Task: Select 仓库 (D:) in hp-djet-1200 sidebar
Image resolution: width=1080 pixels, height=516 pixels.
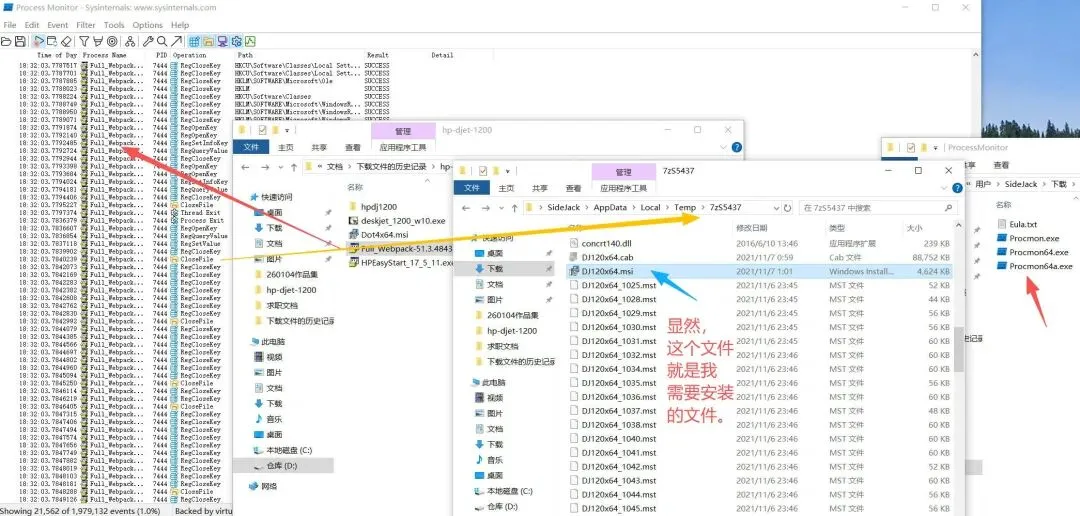Action: coord(282,466)
